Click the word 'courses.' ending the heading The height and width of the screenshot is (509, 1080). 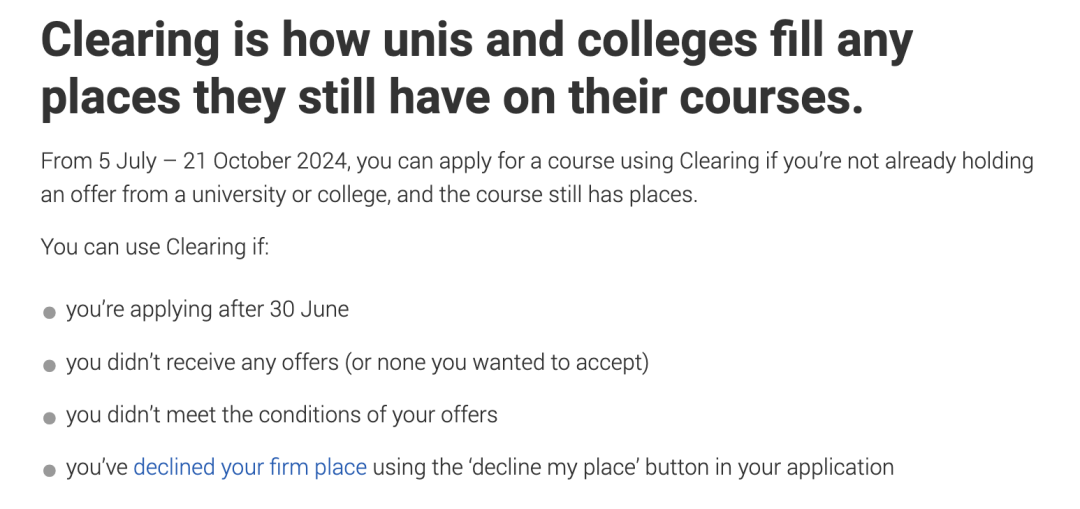[x=771, y=98]
